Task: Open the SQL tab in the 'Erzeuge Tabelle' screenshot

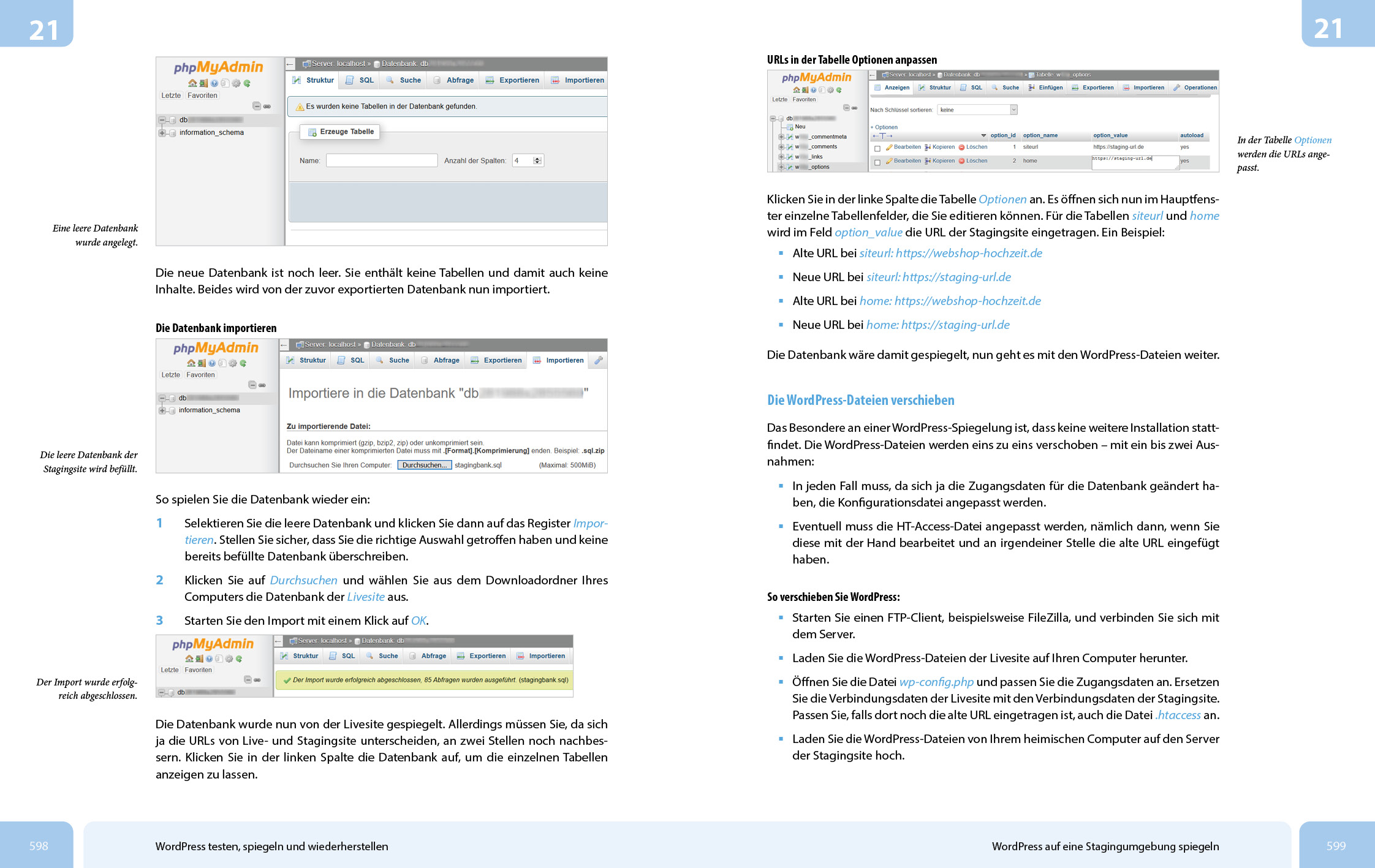Action: pyautogui.click(x=360, y=80)
